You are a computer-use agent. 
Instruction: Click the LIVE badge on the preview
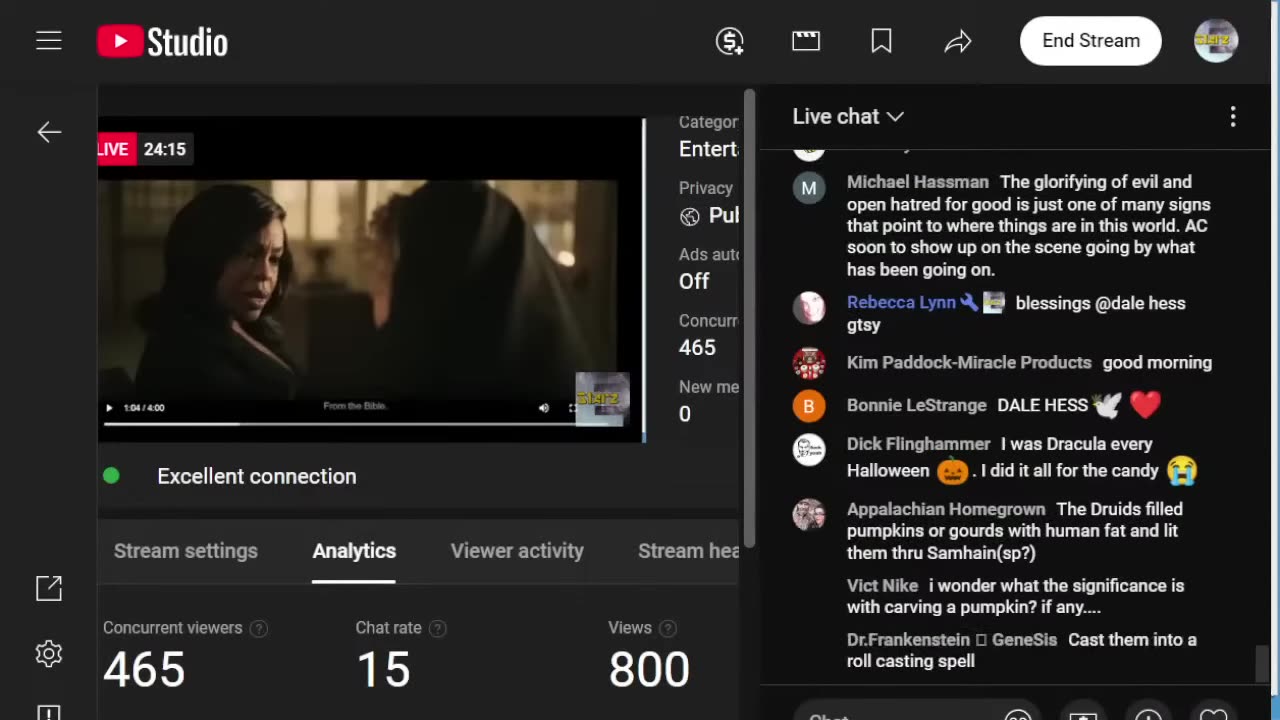click(114, 149)
